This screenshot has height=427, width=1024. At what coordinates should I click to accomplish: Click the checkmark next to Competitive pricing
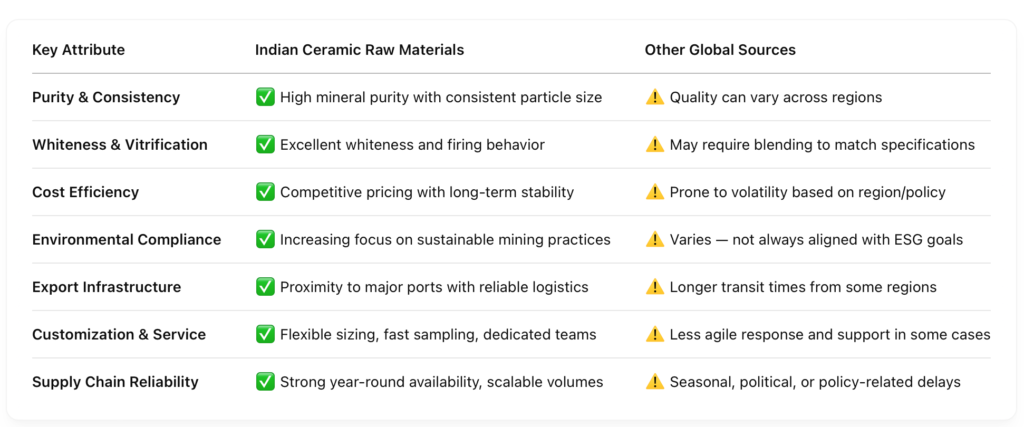(265, 192)
